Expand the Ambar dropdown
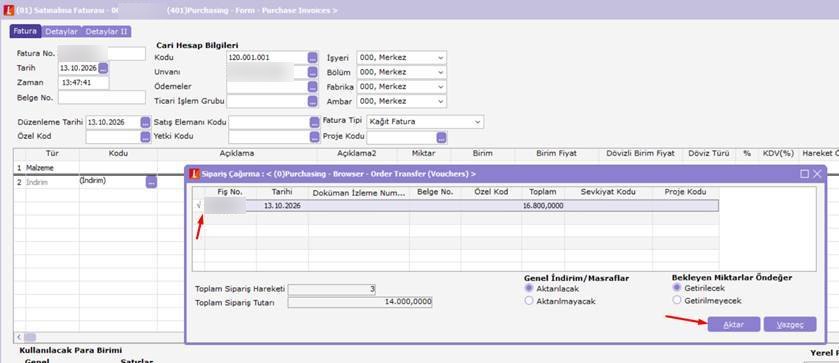This screenshot has width=839, height=363. point(440,101)
